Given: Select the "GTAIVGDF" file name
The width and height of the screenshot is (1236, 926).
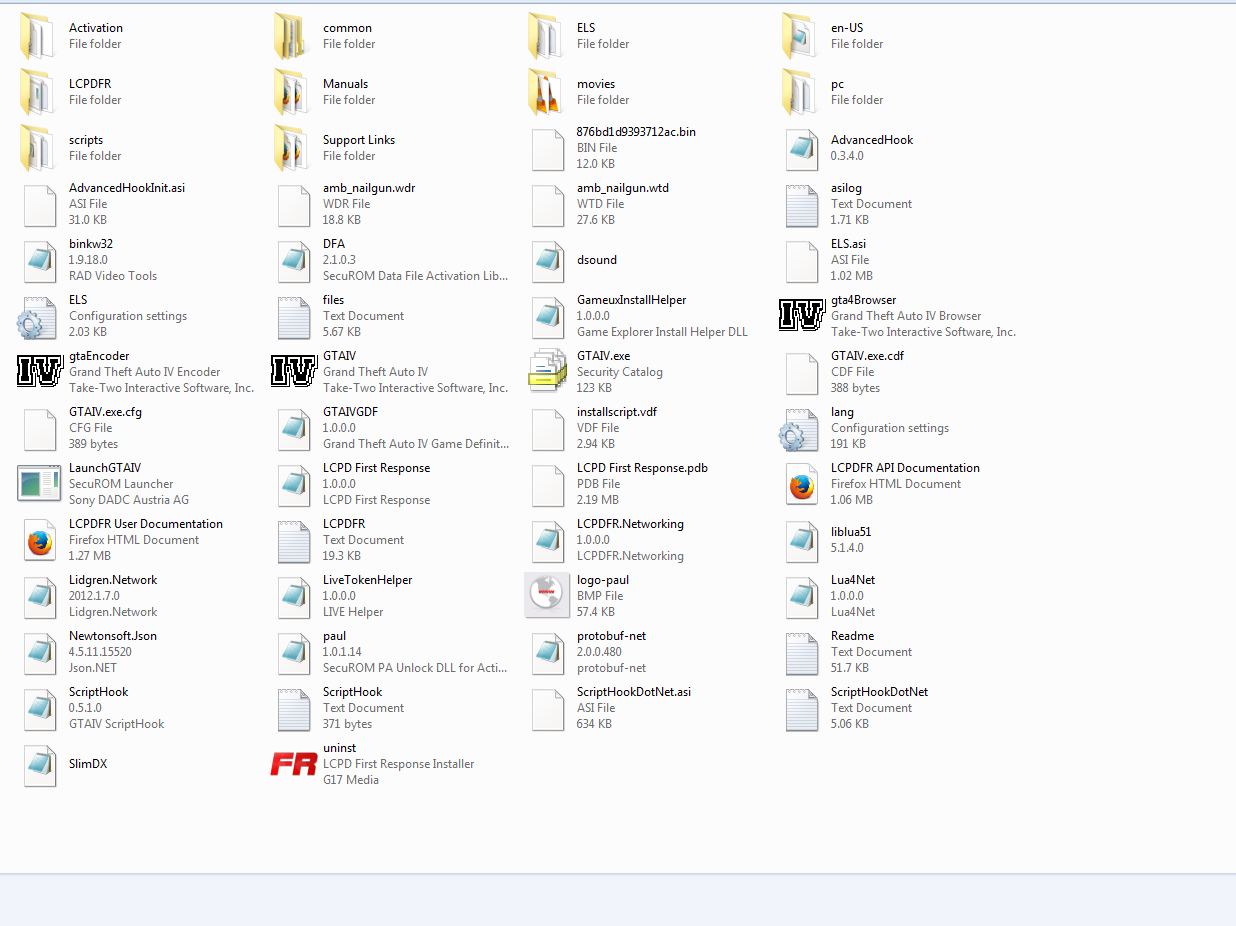Looking at the screenshot, I should tap(351, 412).
